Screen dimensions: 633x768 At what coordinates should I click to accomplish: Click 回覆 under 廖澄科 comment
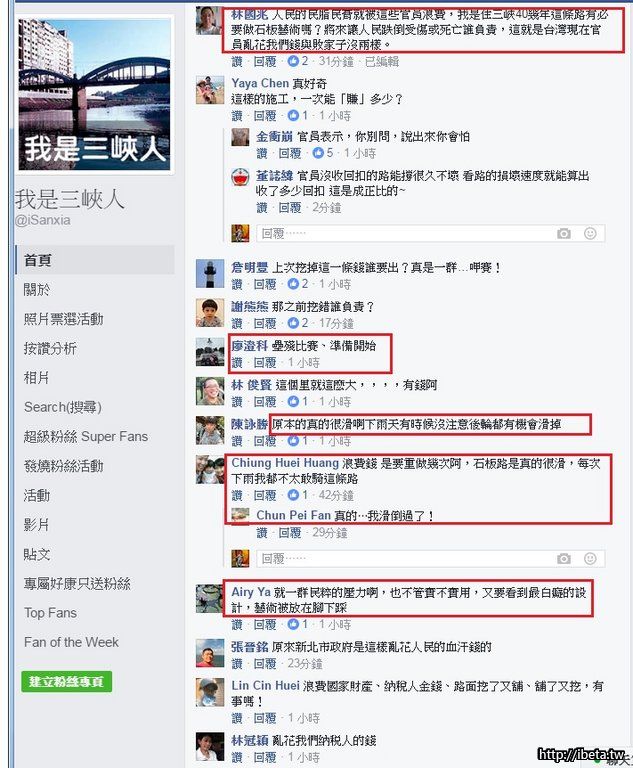pyautogui.click(x=265, y=362)
